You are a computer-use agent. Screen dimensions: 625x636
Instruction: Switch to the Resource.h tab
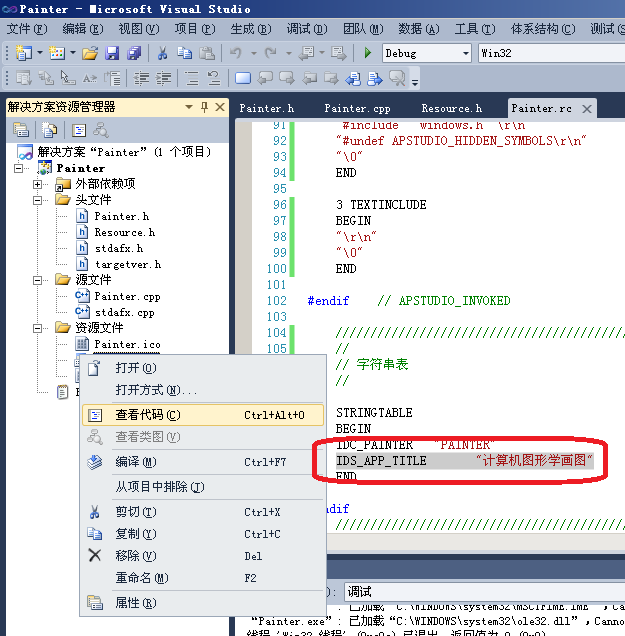point(451,109)
